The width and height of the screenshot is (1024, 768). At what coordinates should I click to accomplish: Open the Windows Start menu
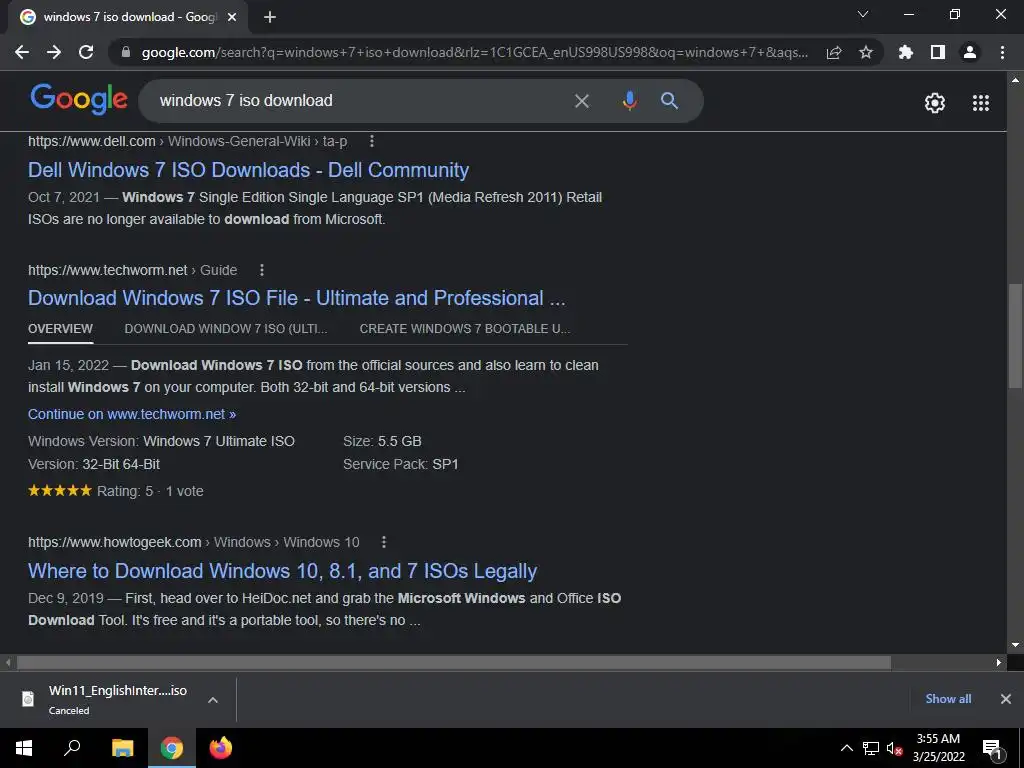[24, 748]
